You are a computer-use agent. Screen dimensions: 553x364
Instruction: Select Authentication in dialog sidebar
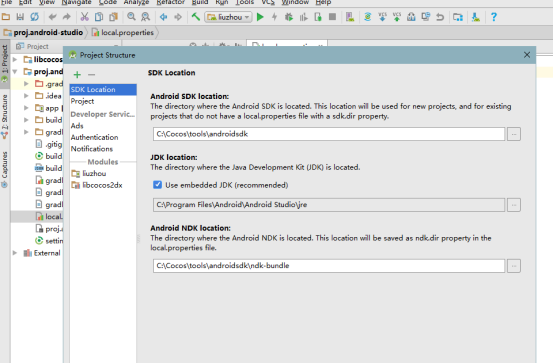coord(94,137)
